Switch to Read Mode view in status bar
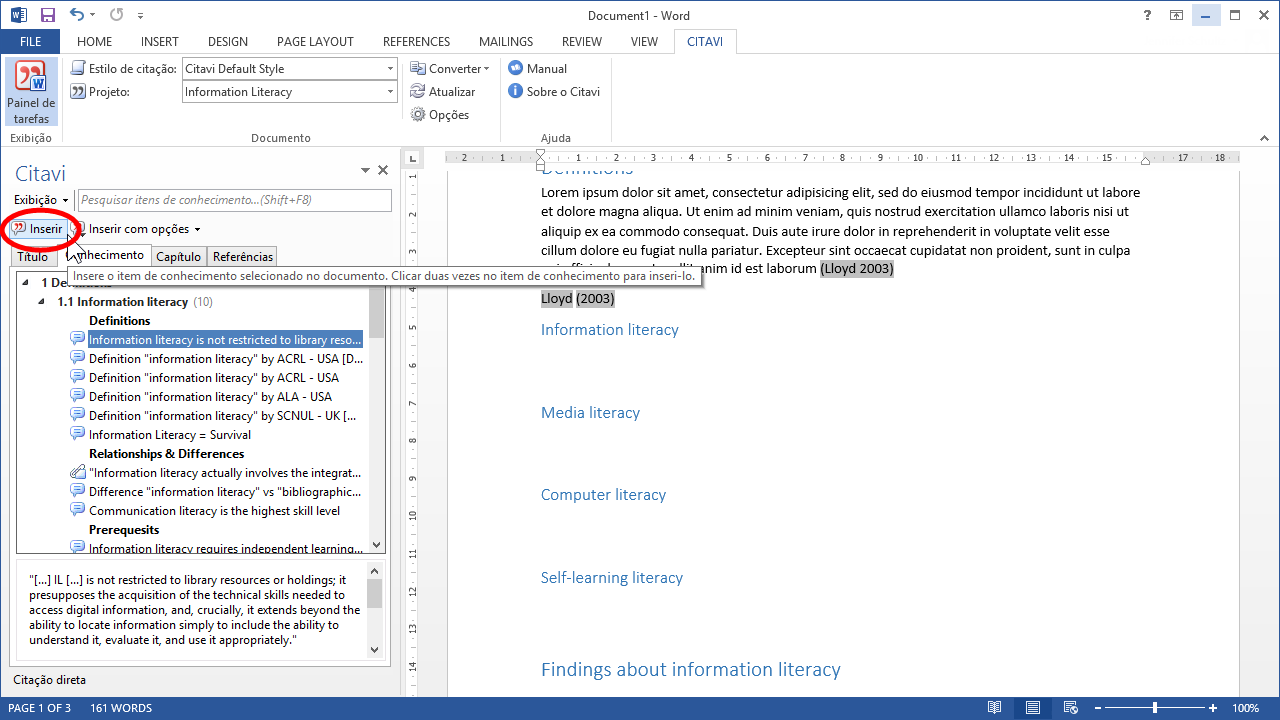Screen dimensions: 1280x720 [x=994, y=708]
